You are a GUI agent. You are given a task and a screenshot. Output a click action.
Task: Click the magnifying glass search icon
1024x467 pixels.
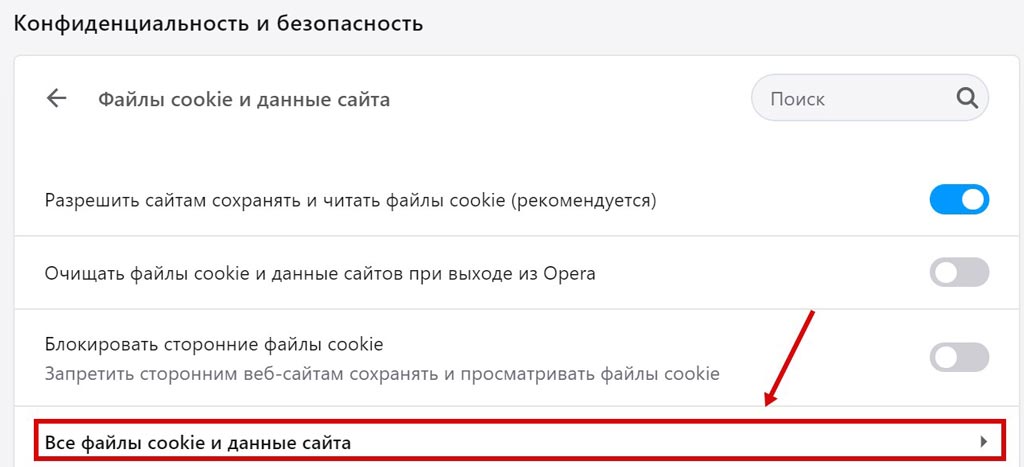click(966, 98)
